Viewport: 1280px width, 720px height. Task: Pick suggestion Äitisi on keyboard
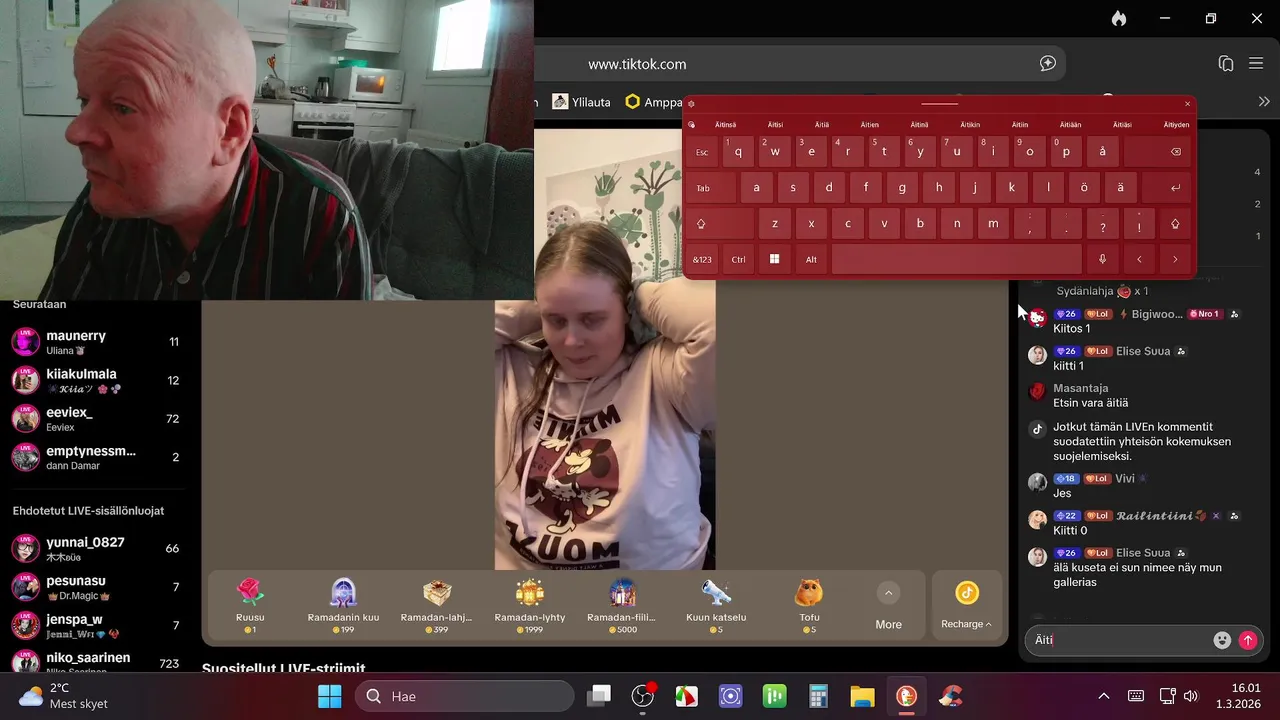(x=775, y=125)
